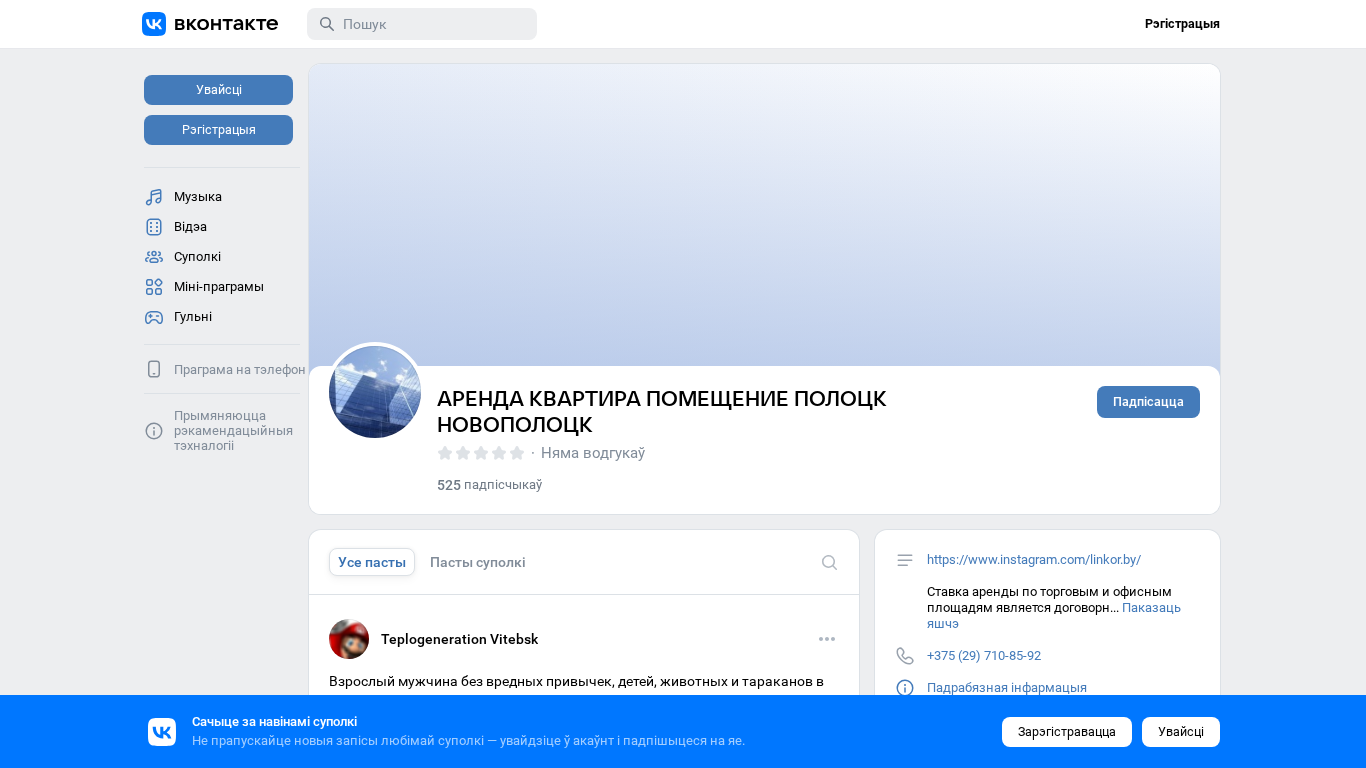Open the three-dot menu on Teplogeneration Vitebsk post

coord(827,639)
